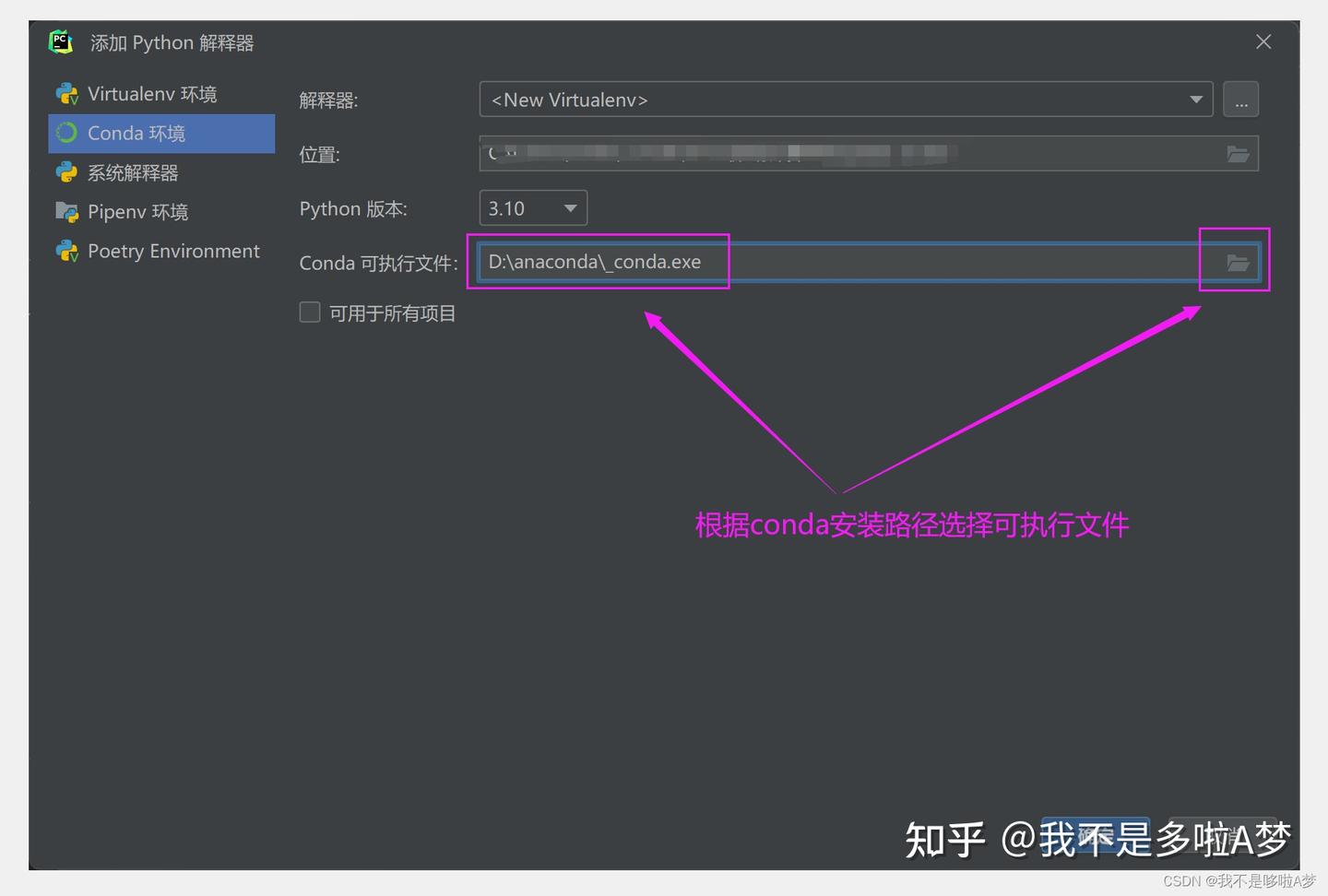Browse folder for 位置 field

pyautogui.click(x=1238, y=154)
